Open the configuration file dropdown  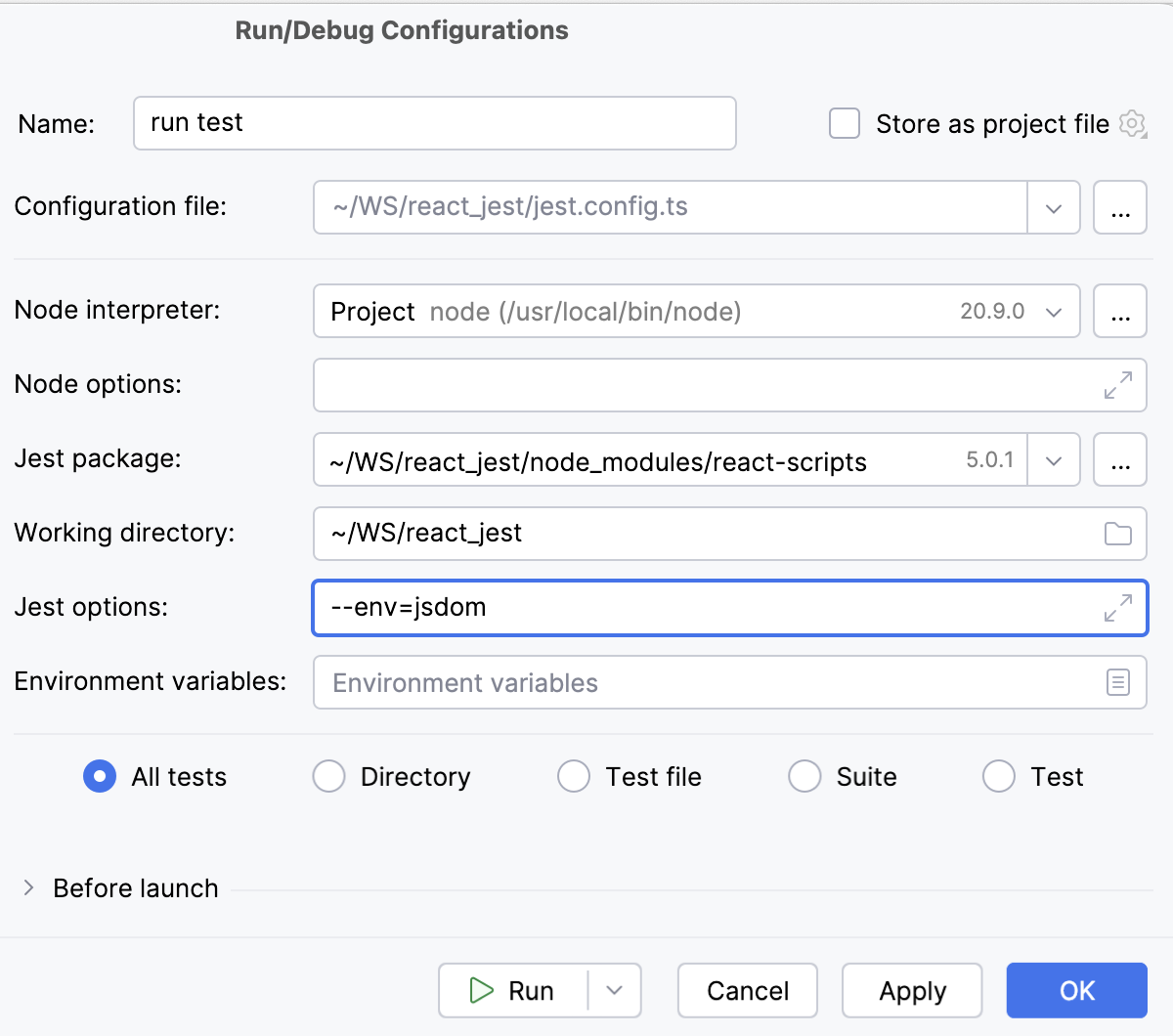(x=1054, y=207)
